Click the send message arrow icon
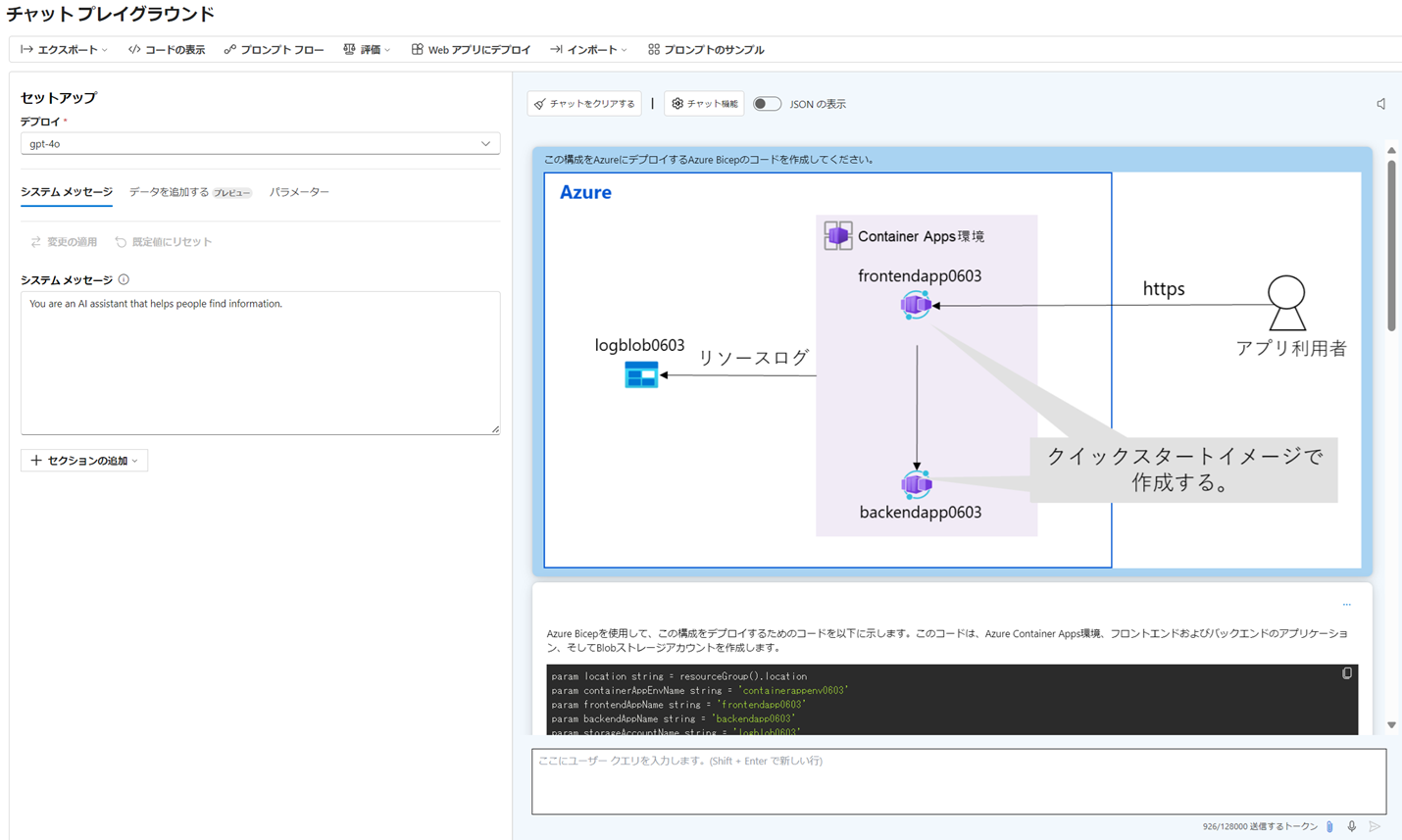Viewport: 1402px width, 840px height. click(1375, 827)
